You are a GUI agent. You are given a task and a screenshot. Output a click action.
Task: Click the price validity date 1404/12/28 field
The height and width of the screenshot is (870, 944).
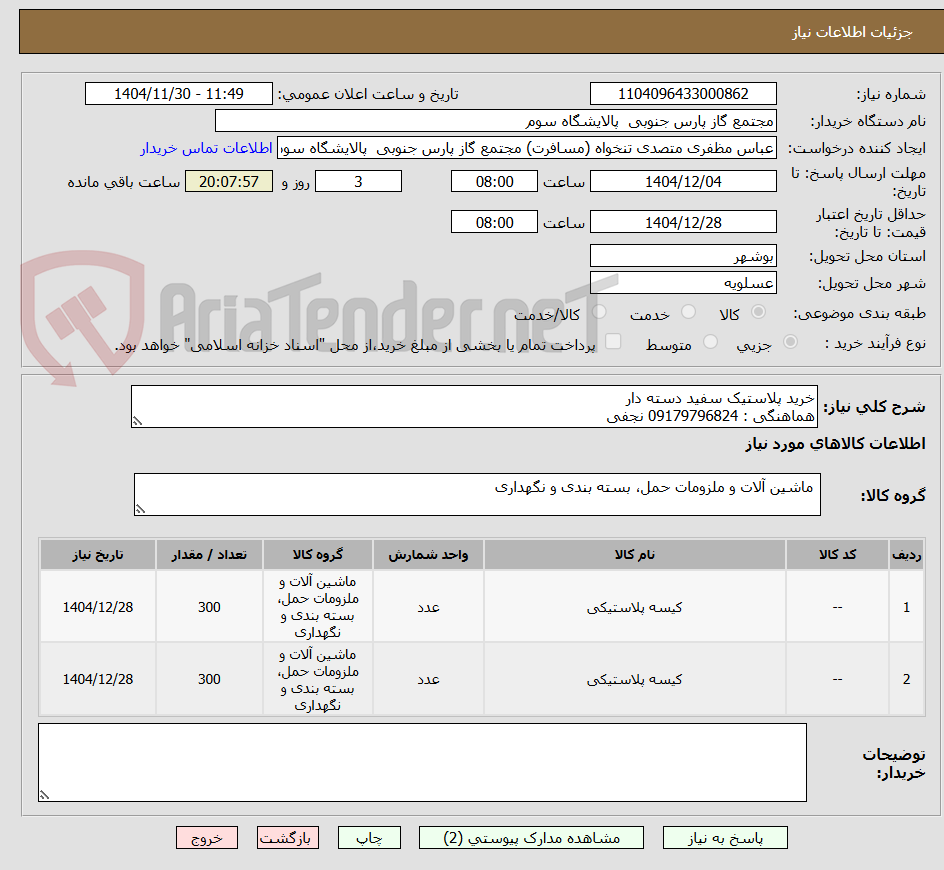click(x=683, y=222)
